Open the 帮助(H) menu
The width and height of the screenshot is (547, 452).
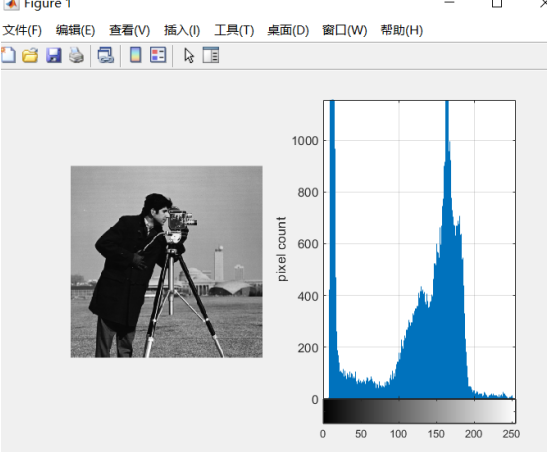[x=402, y=30]
